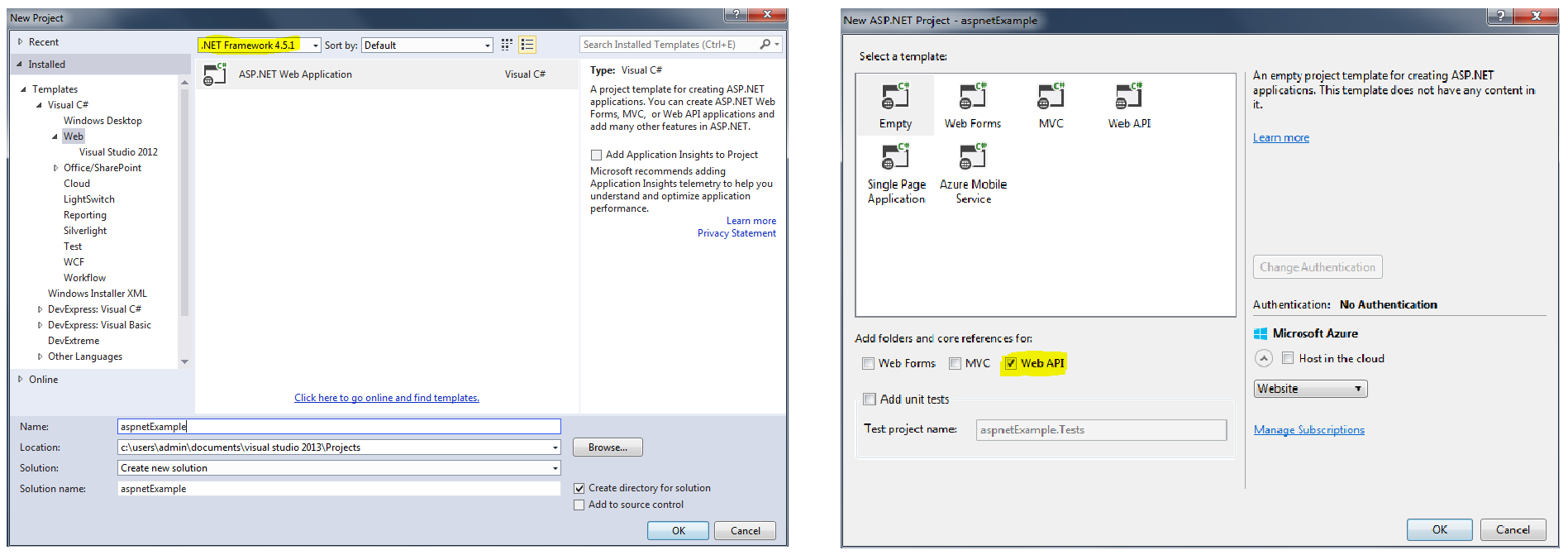Select the Empty template icon

[x=895, y=96]
